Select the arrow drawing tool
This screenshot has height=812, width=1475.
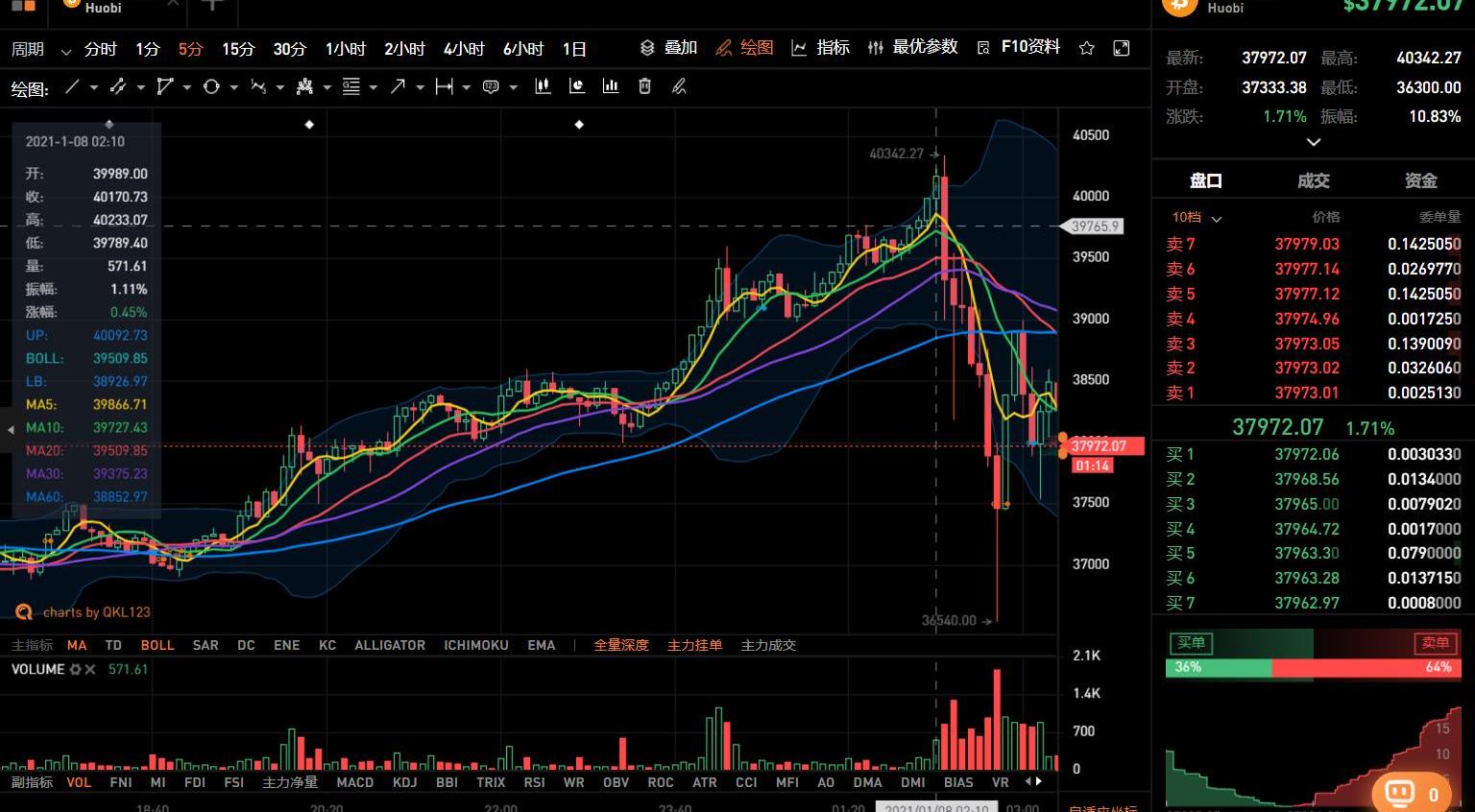pos(398,87)
